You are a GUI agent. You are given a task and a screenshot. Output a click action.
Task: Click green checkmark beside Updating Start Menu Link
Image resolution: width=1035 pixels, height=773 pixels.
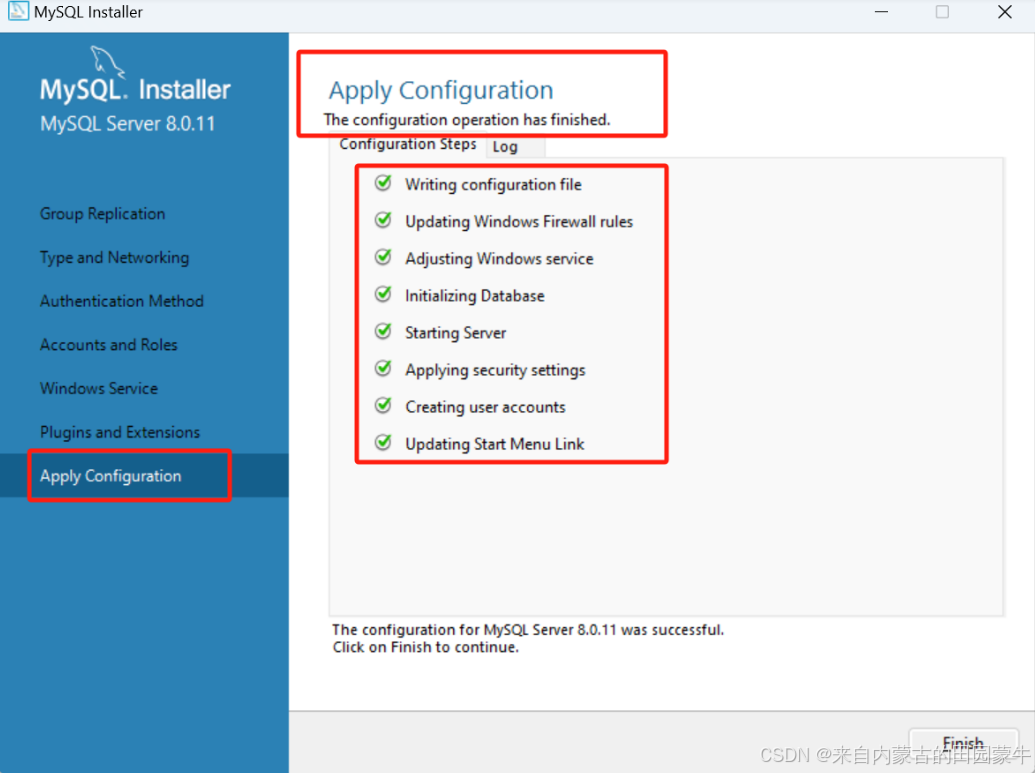(384, 442)
